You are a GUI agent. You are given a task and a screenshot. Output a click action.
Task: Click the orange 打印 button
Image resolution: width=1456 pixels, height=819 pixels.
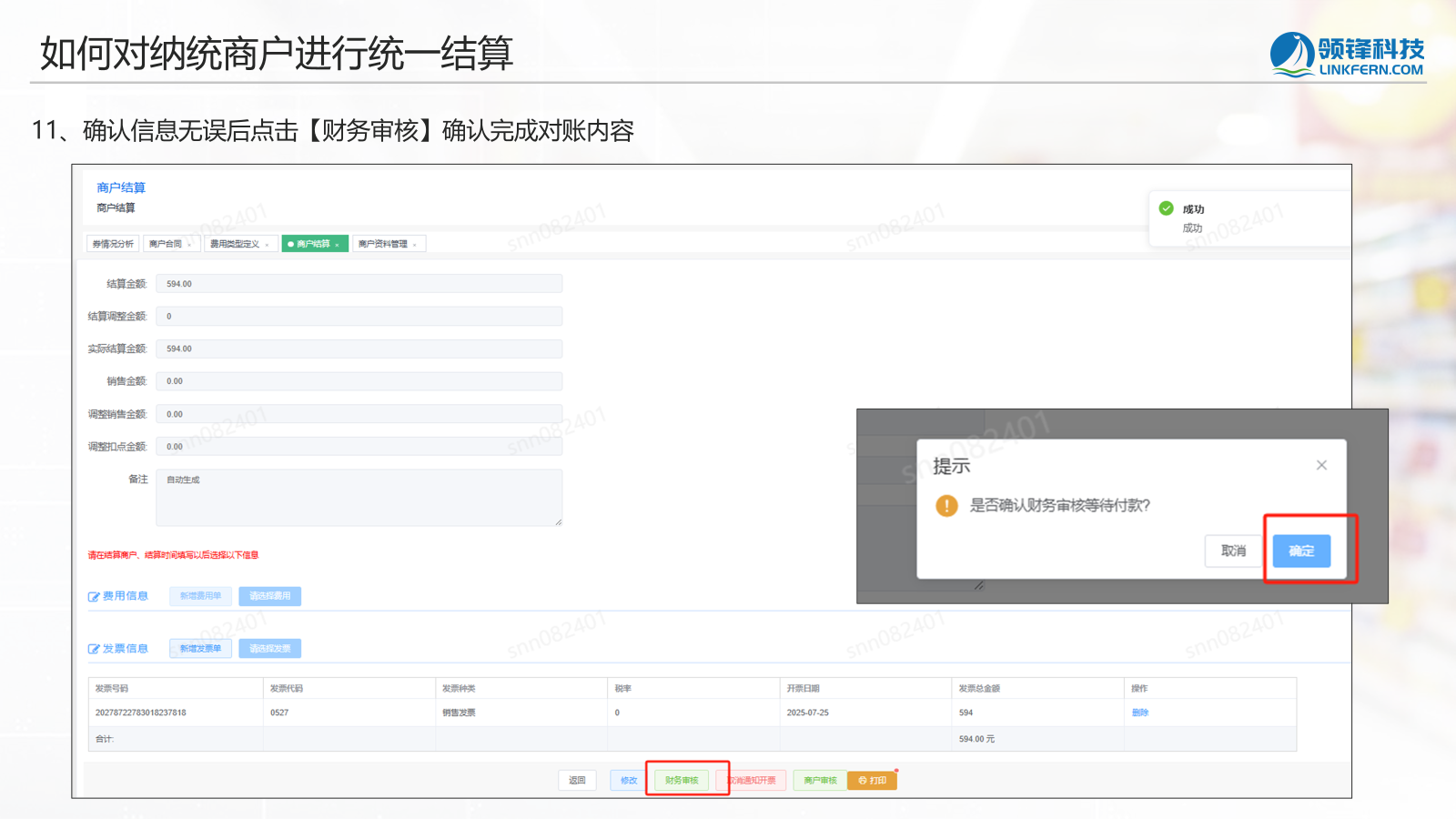(872, 780)
